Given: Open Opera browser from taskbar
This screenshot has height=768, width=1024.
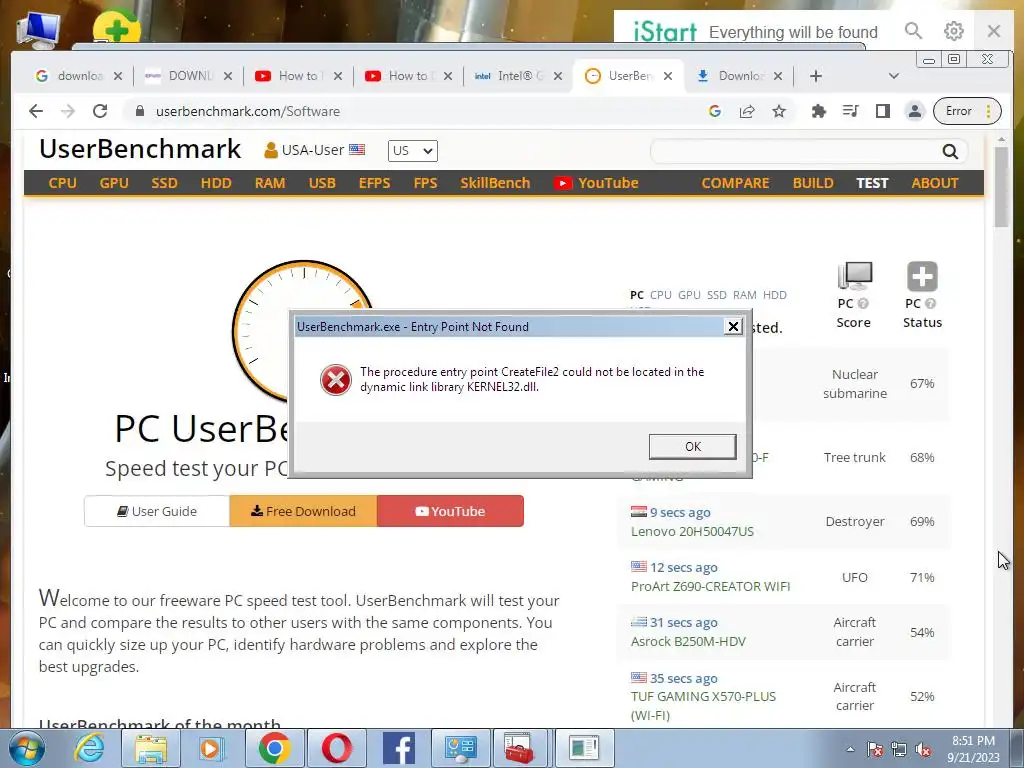Looking at the screenshot, I should tap(336, 748).
